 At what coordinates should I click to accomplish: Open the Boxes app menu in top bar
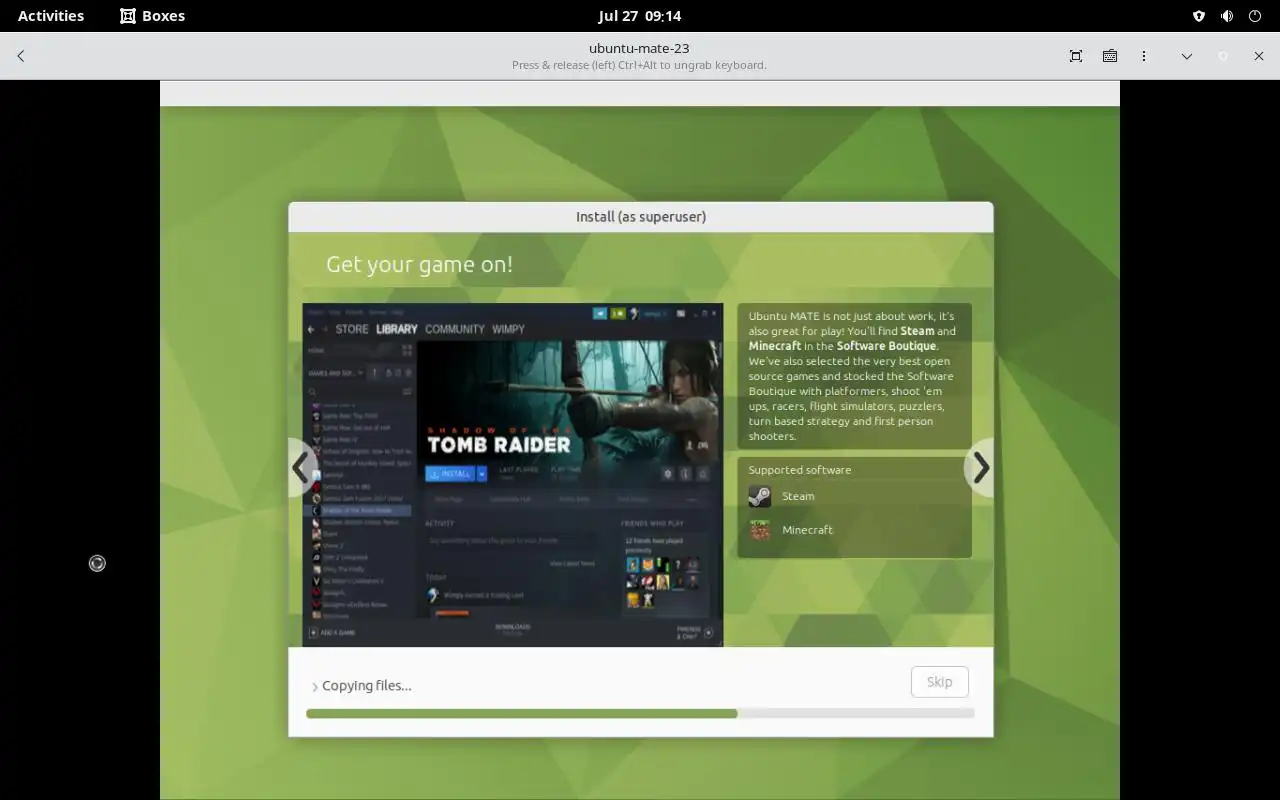pyautogui.click(x=153, y=16)
